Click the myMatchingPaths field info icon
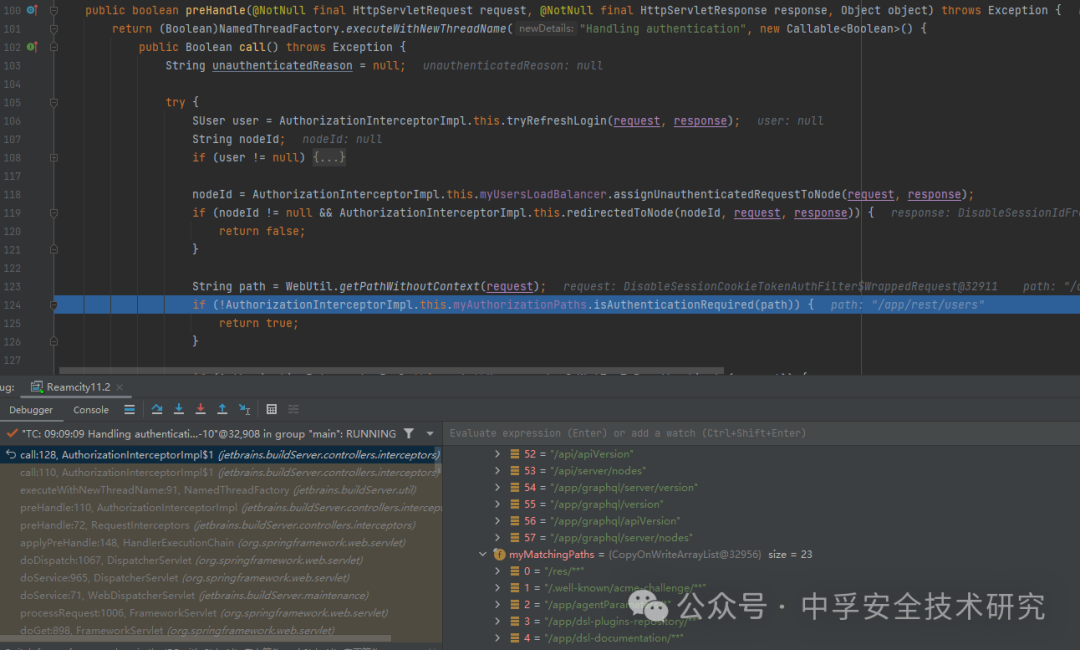Viewport: 1080px width, 650px height. [499, 554]
